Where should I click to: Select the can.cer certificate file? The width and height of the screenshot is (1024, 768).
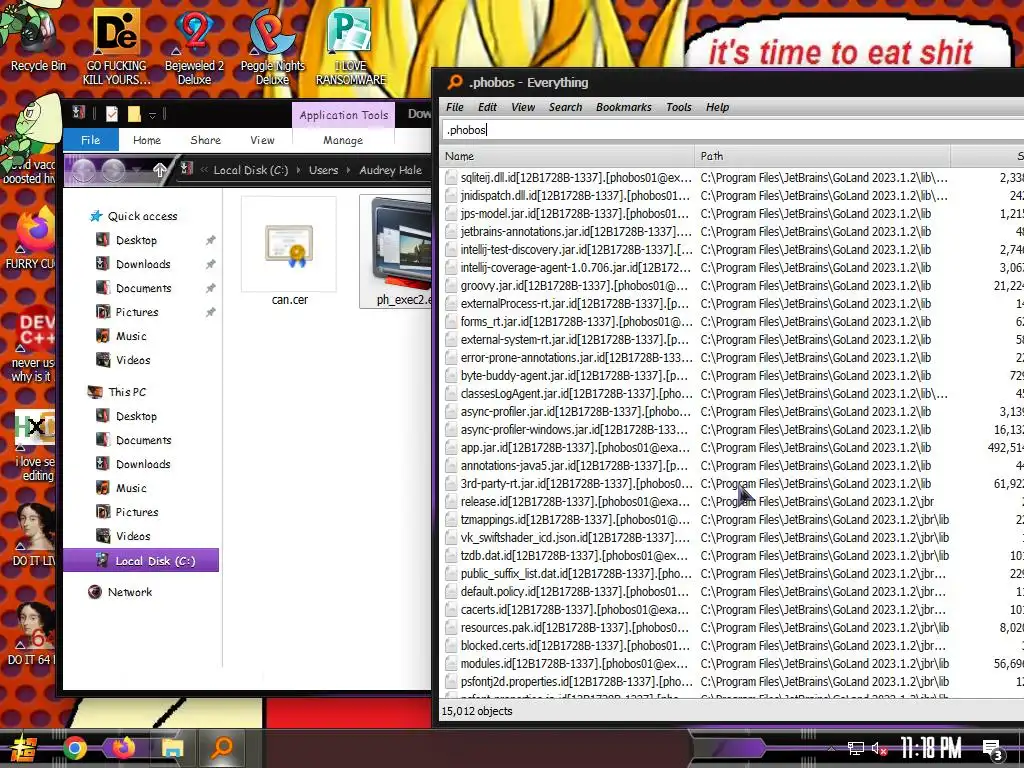(x=289, y=253)
